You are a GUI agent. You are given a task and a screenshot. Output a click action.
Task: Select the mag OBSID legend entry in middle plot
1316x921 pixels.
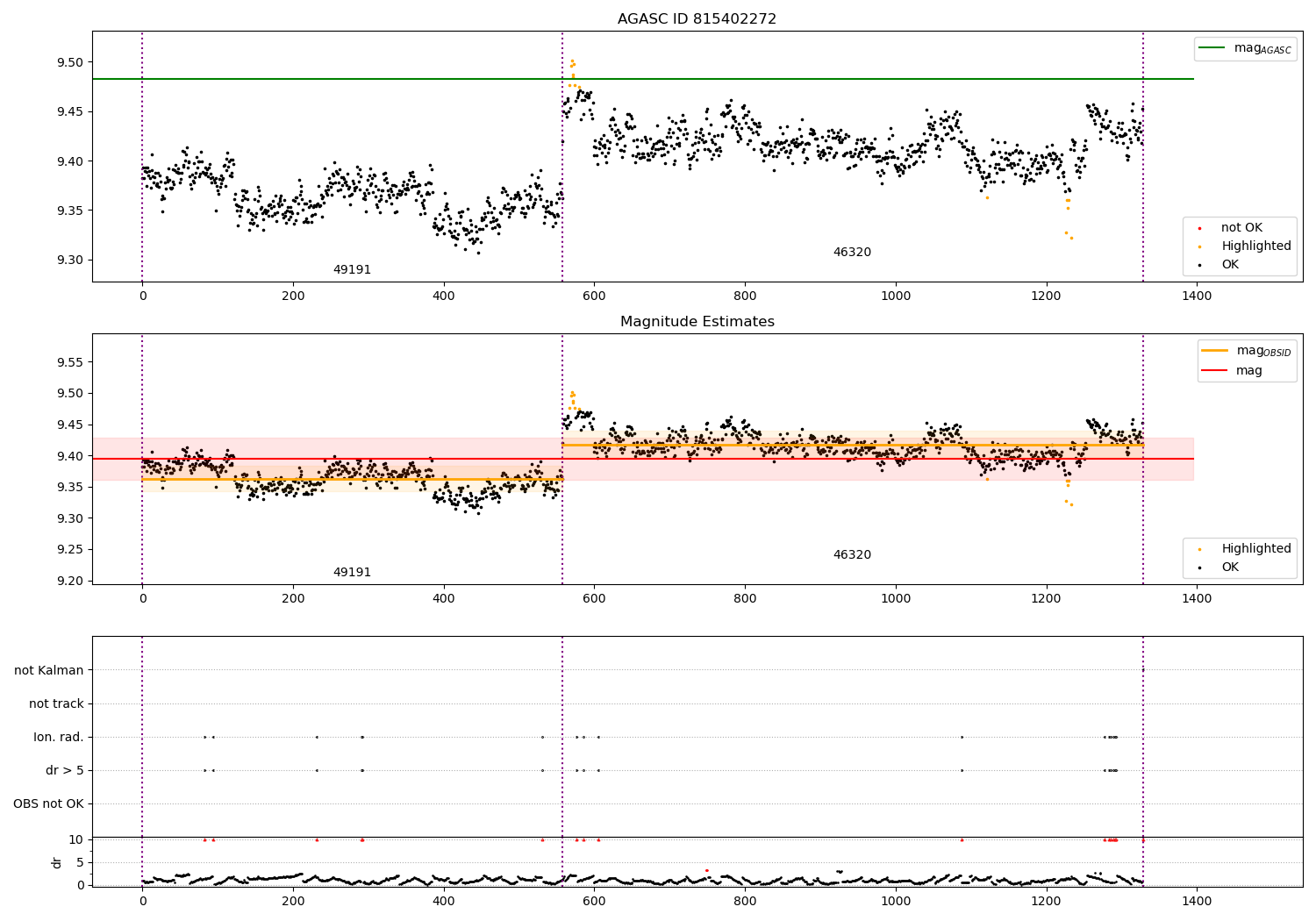pyautogui.click(x=1246, y=351)
